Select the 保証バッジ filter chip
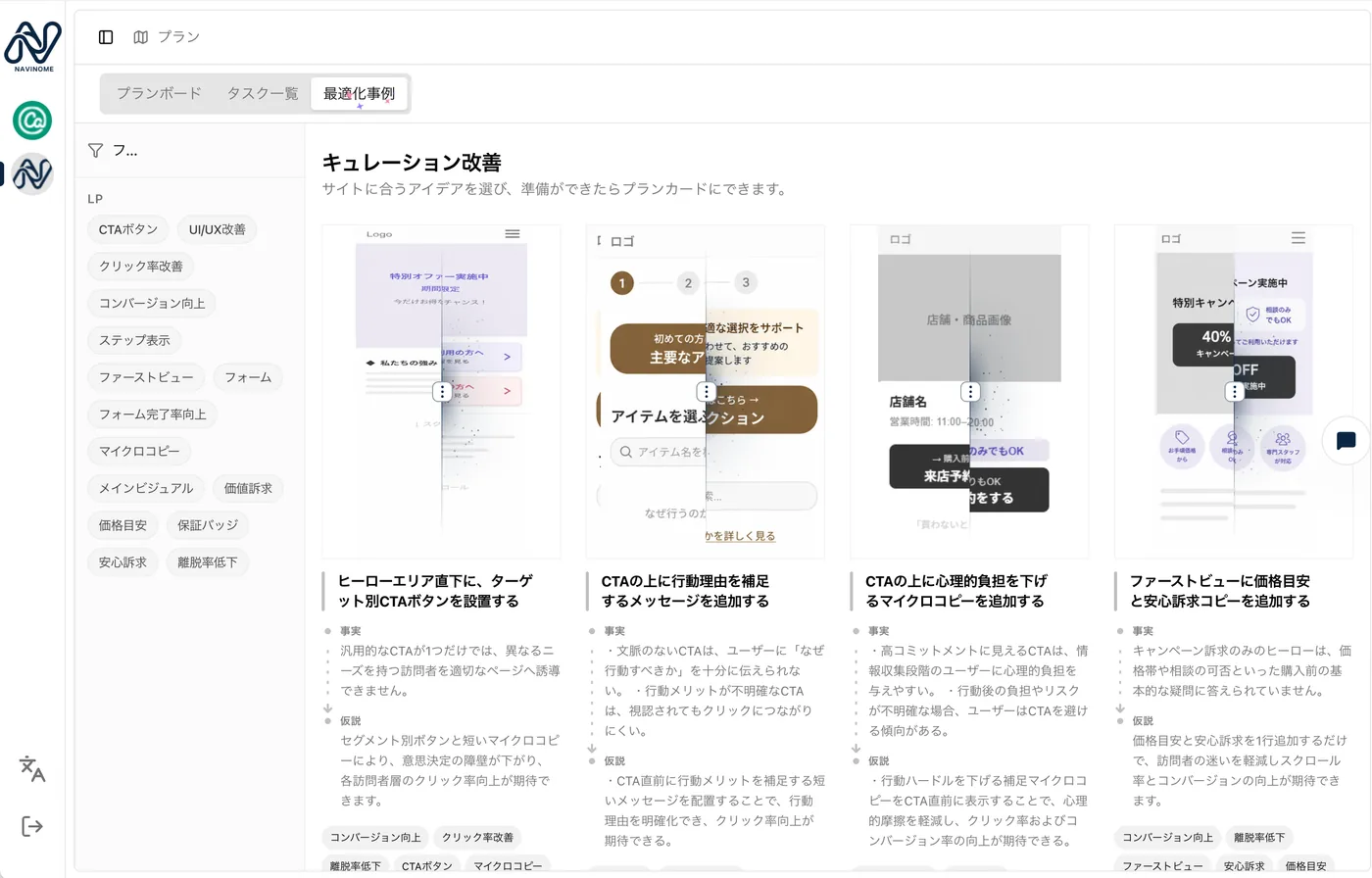Image resolution: width=1372 pixels, height=878 pixels. (208, 525)
